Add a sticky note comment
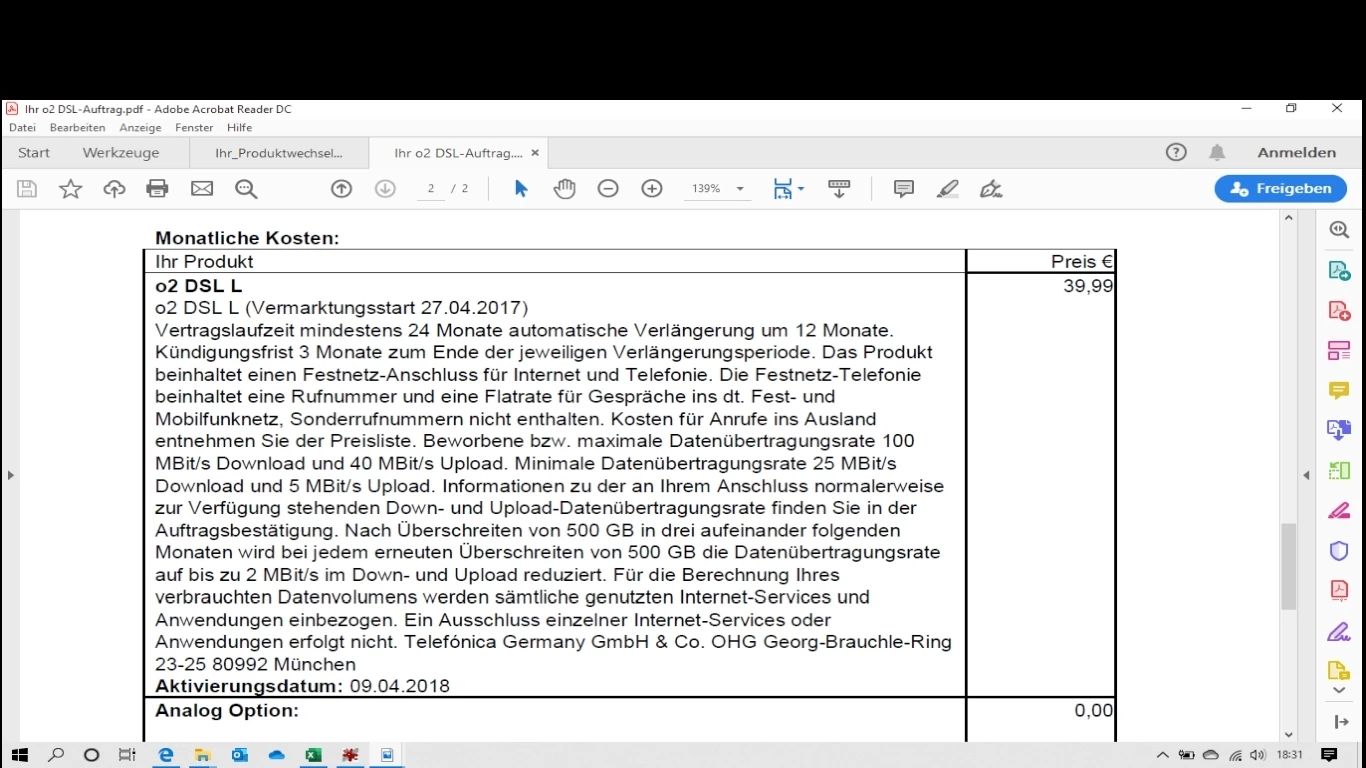The height and width of the screenshot is (768, 1366). pos(904,188)
